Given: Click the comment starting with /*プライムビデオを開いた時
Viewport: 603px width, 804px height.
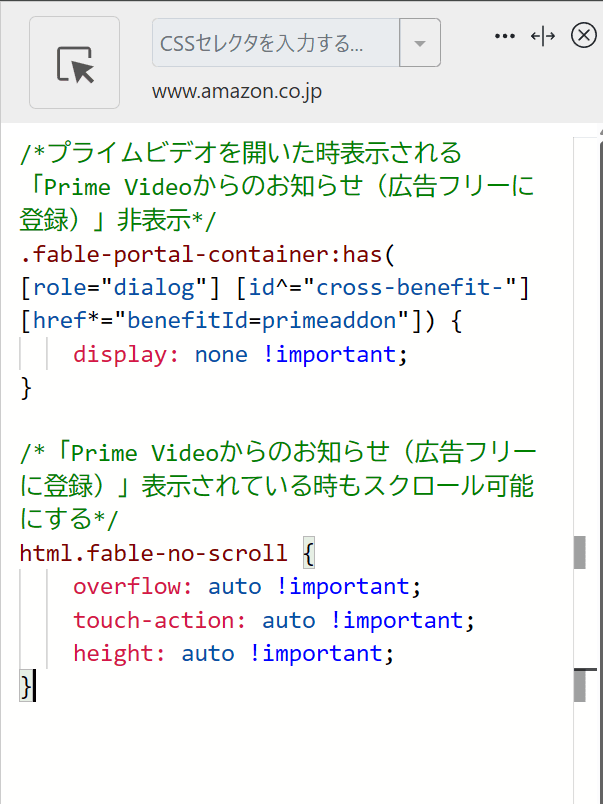Looking at the screenshot, I should click(x=242, y=154).
